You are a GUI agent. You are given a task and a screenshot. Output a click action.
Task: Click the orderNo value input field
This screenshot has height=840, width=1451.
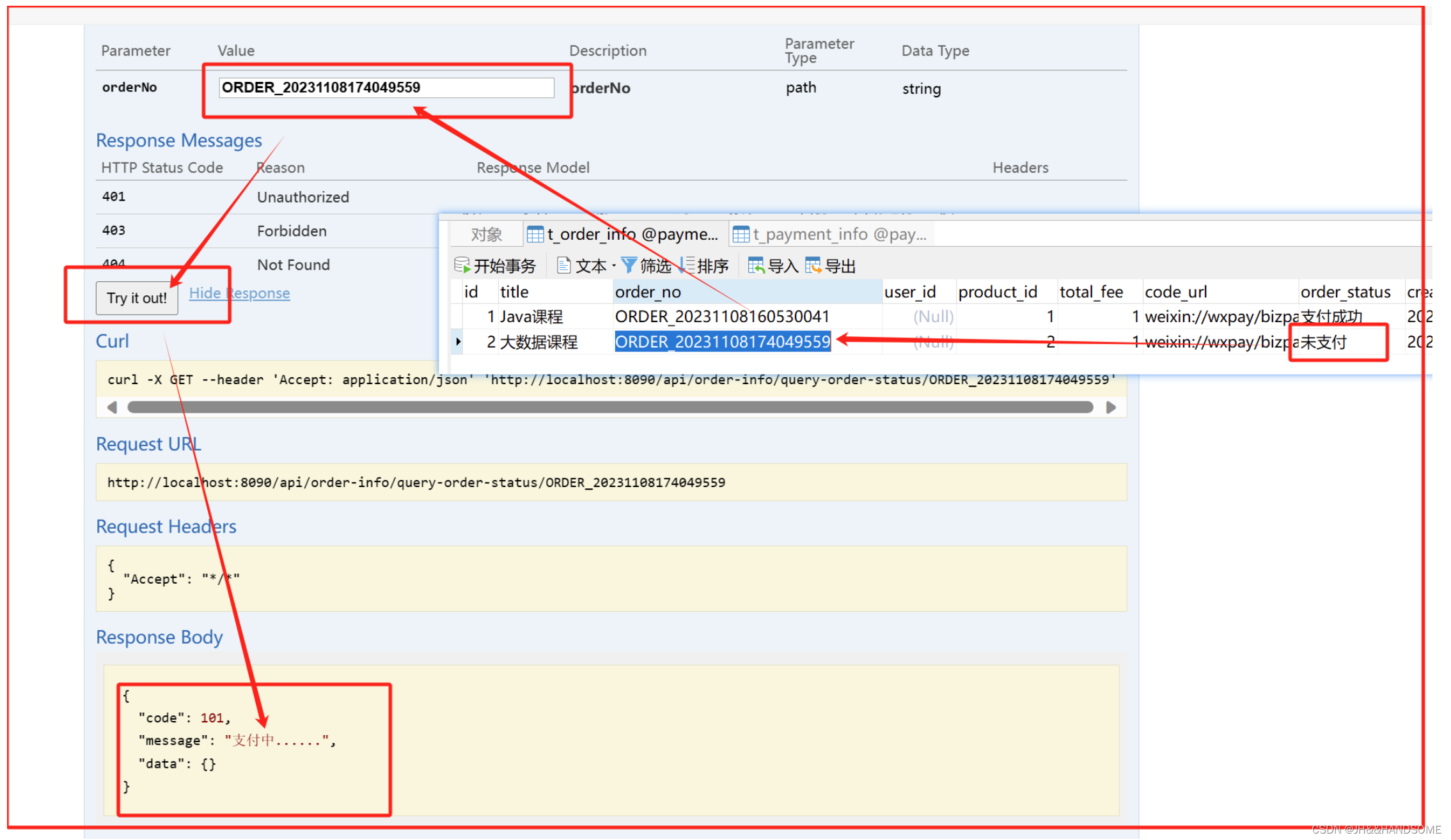[386, 88]
